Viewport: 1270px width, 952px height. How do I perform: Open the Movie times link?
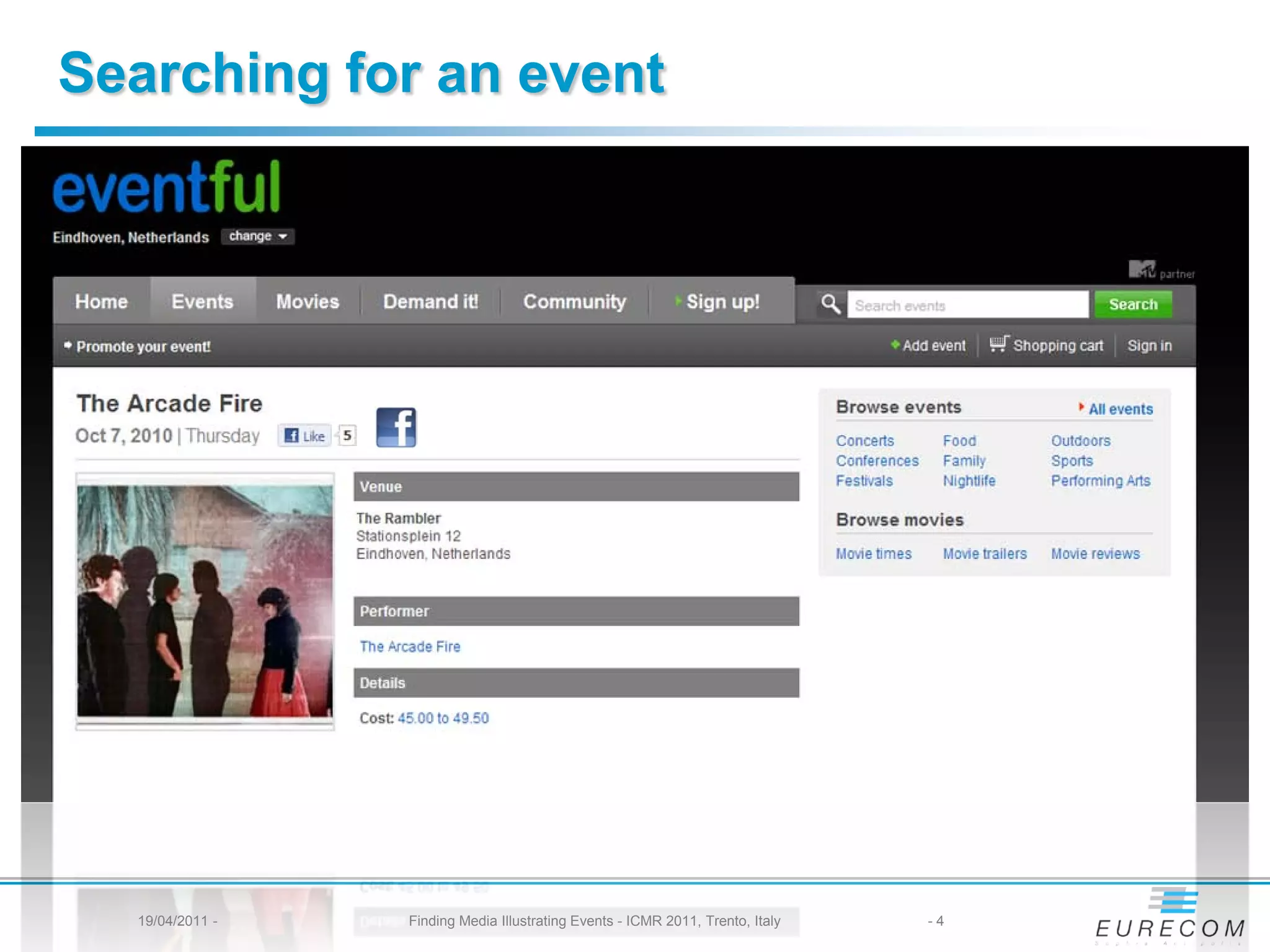874,553
